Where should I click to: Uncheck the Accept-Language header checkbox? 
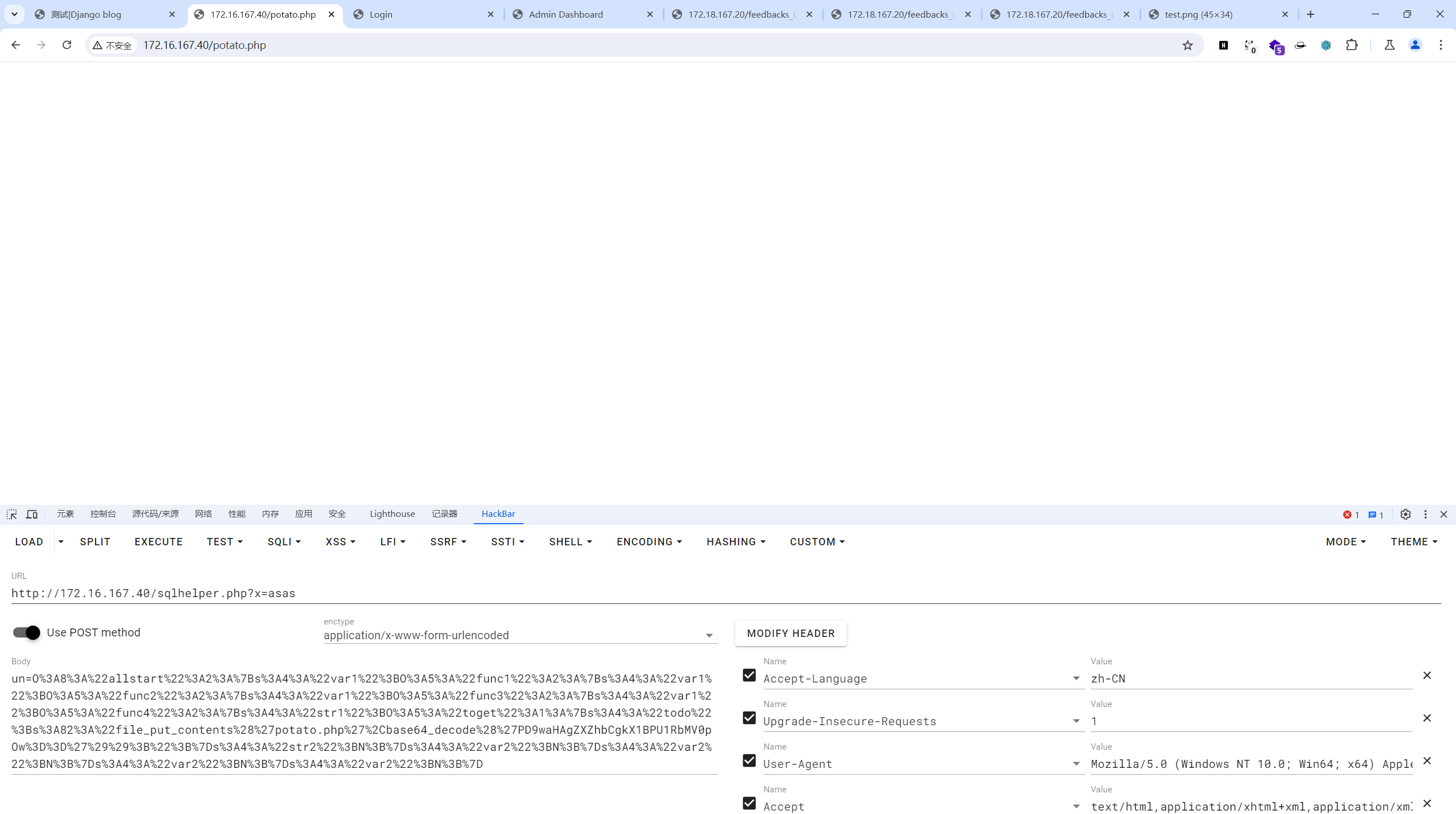coord(749,675)
